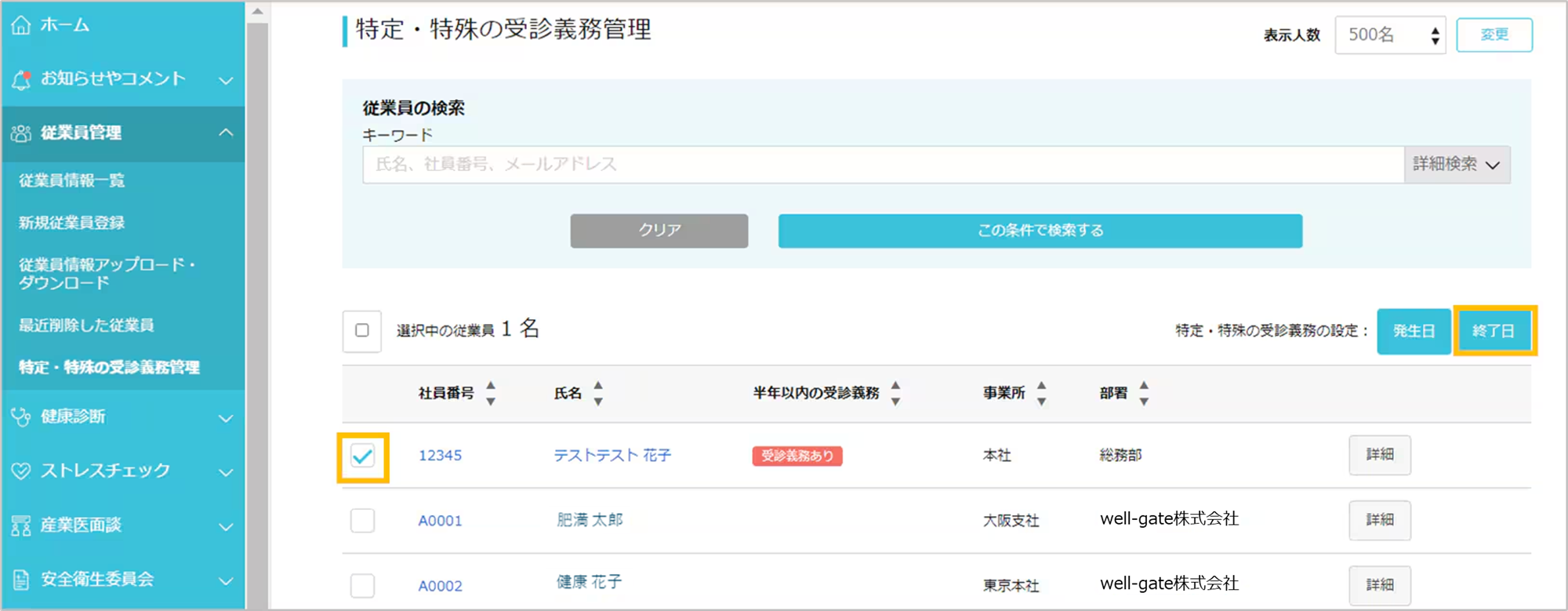Click the sidebar scrollbar up arrow
Image resolution: width=1568 pixels, height=611 pixels.
point(257,12)
